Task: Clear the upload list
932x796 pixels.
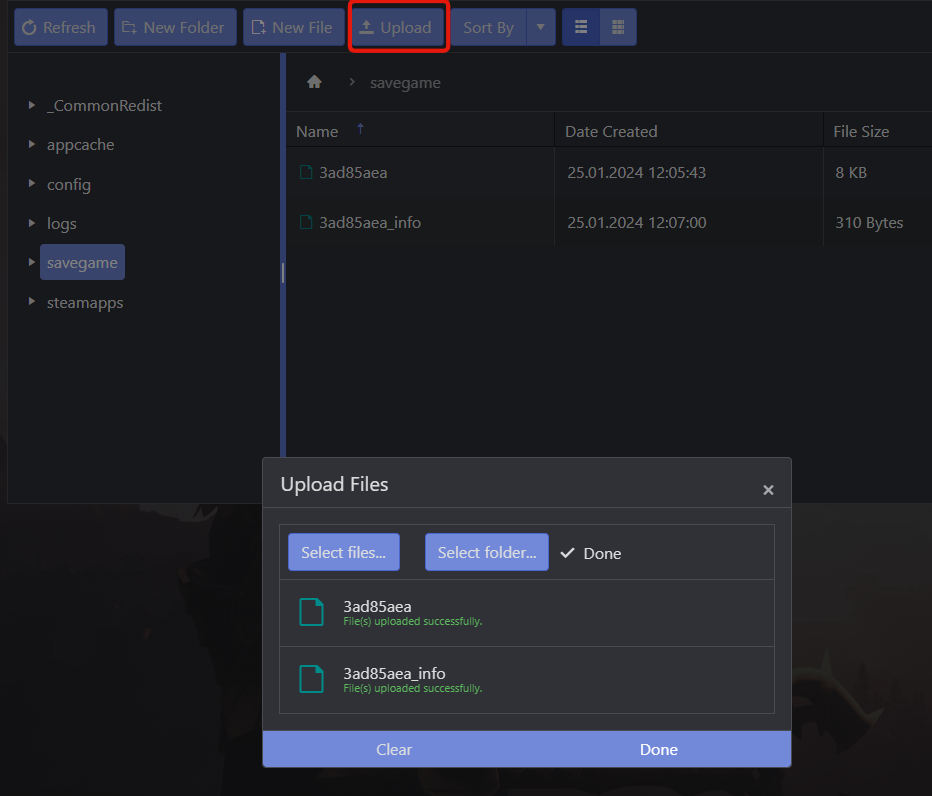Action: click(x=394, y=749)
